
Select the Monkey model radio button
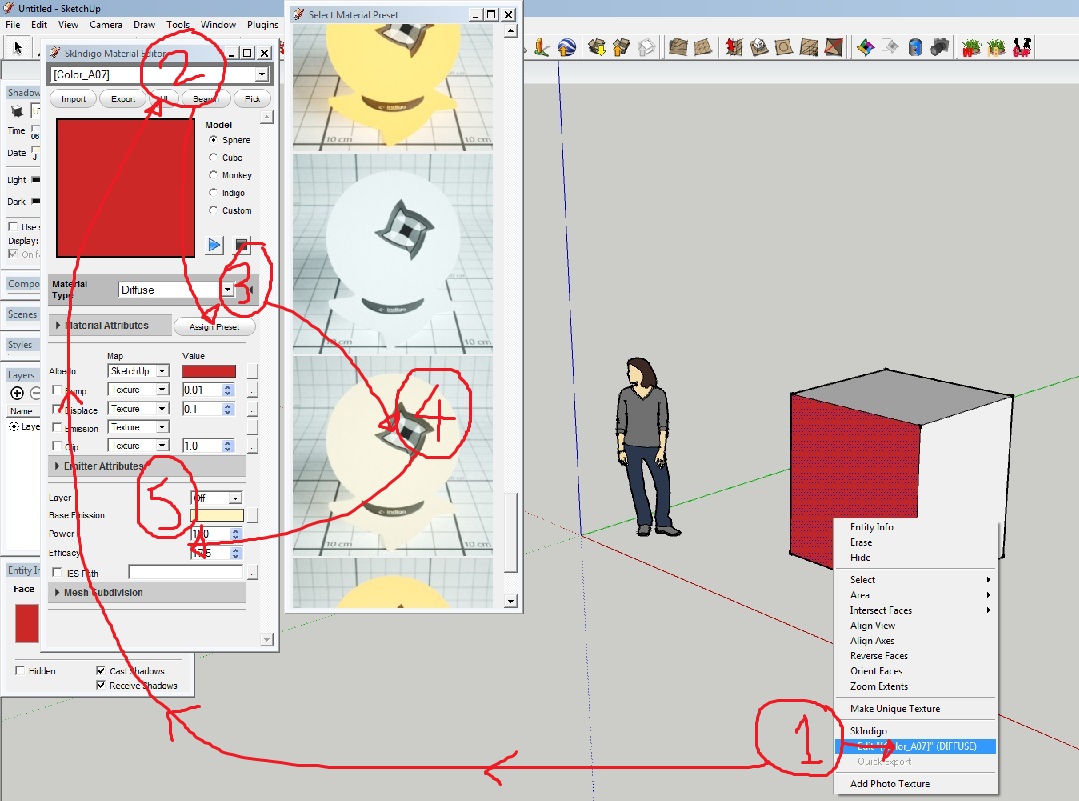pos(213,175)
